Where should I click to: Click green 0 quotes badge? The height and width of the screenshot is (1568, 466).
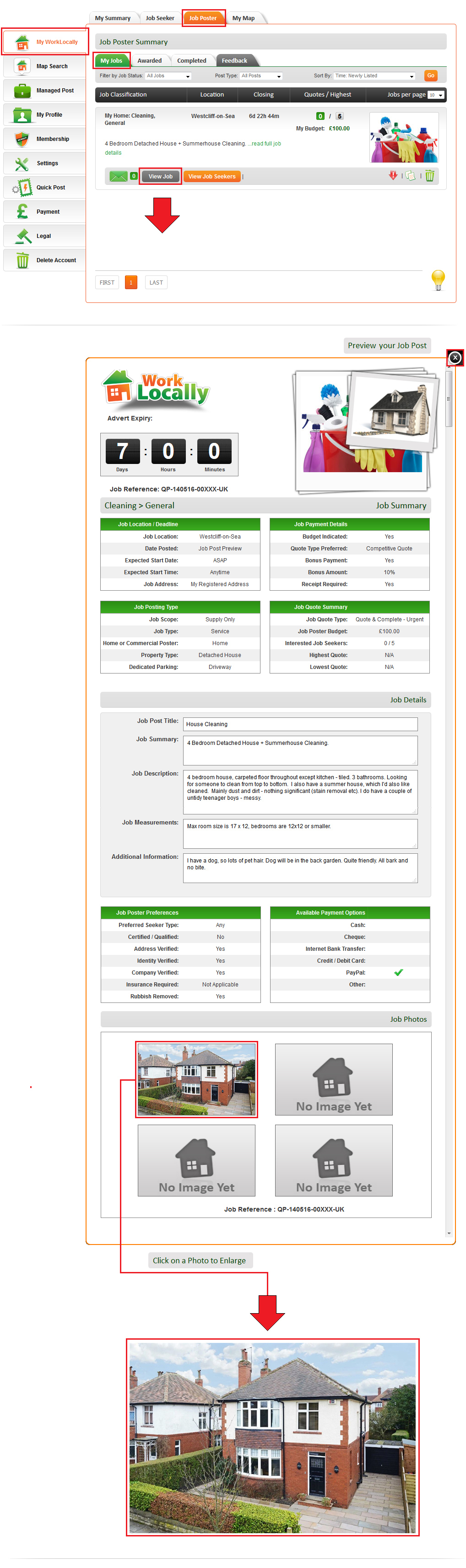pos(320,116)
